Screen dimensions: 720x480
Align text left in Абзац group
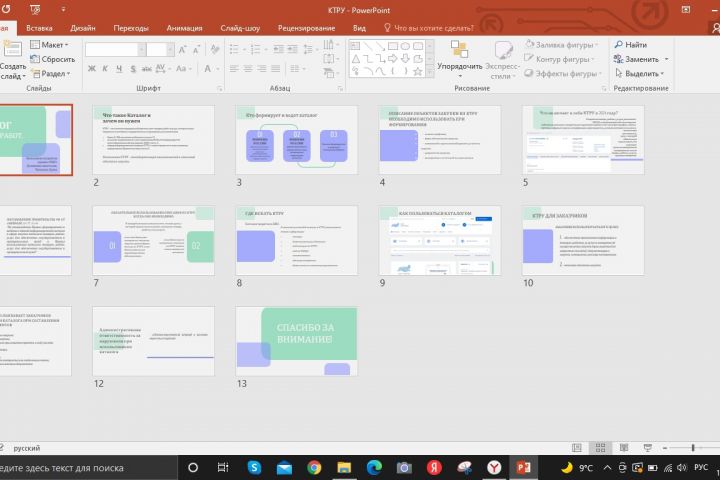tap(234, 69)
